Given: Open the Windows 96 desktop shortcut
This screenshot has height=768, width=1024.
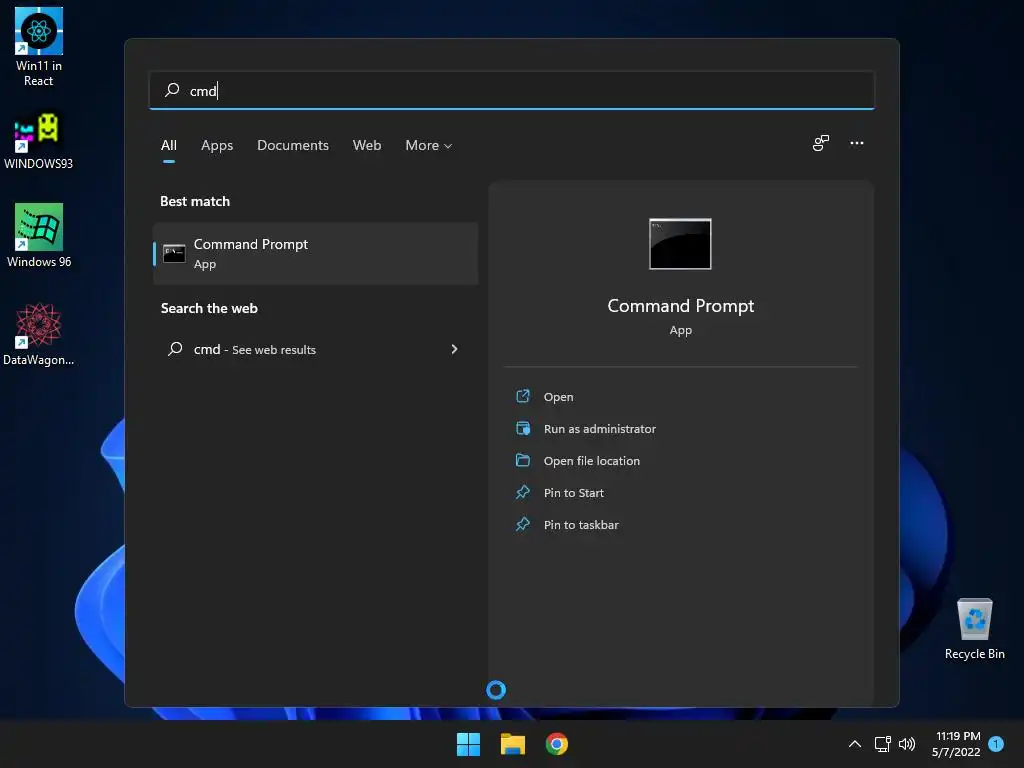Looking at the screenshot, I should tap(39, 236).
